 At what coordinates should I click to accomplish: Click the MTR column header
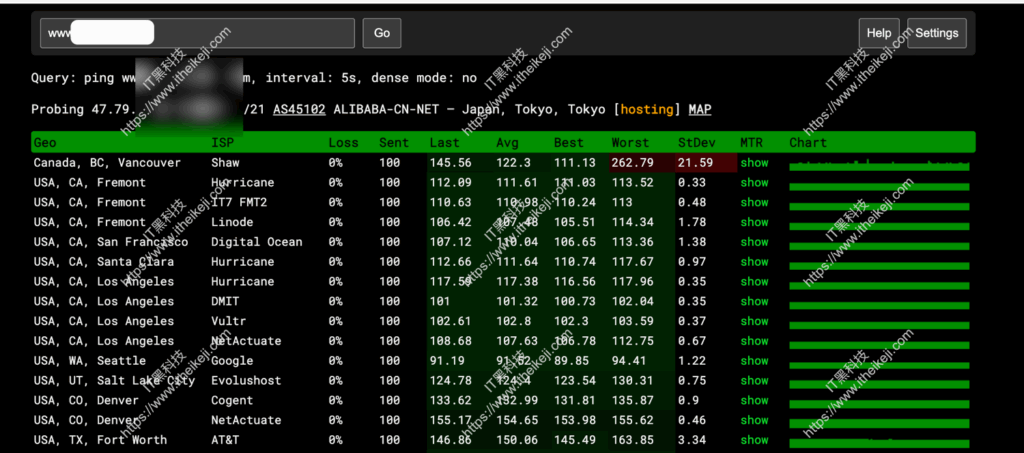point(751,142)
